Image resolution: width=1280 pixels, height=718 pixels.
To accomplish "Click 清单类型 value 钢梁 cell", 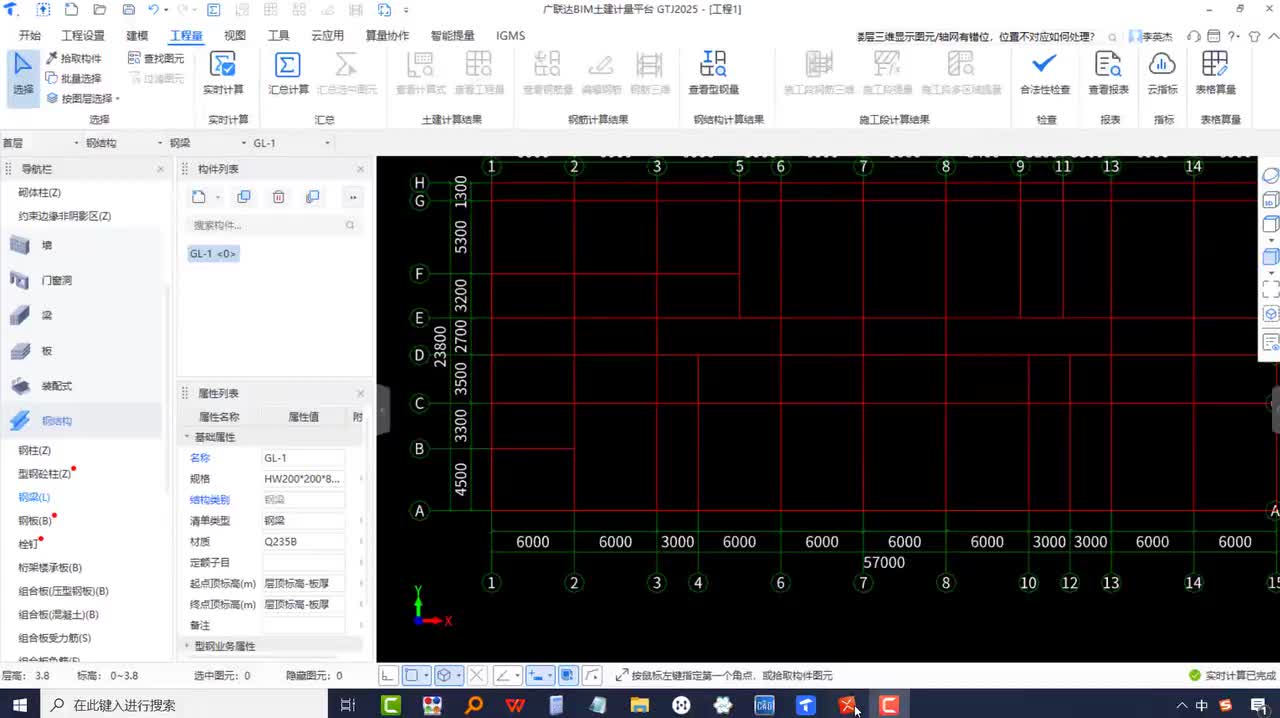I will (303, 521).
